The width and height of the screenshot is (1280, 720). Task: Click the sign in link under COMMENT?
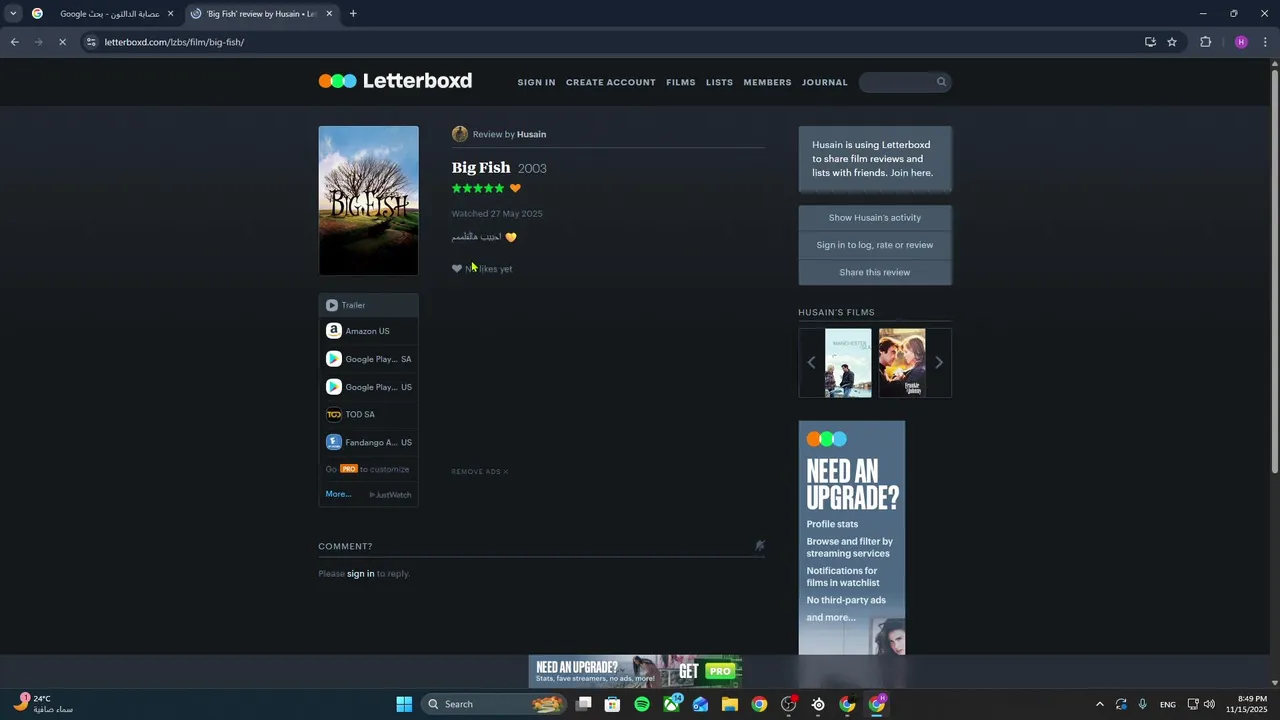[360, 574]
